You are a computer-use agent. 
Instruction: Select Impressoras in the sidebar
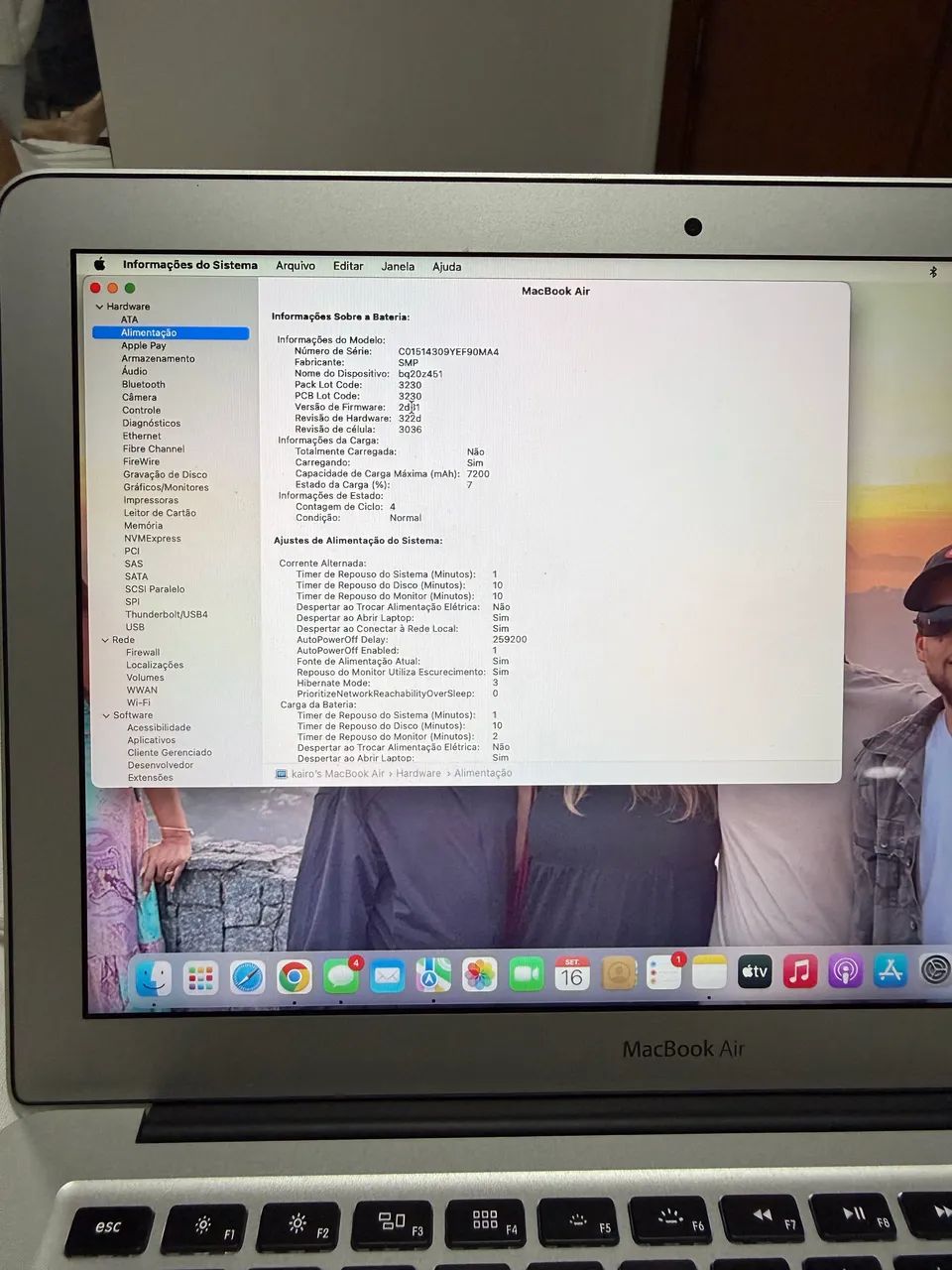pyautogui.click(x=151, y=501)
